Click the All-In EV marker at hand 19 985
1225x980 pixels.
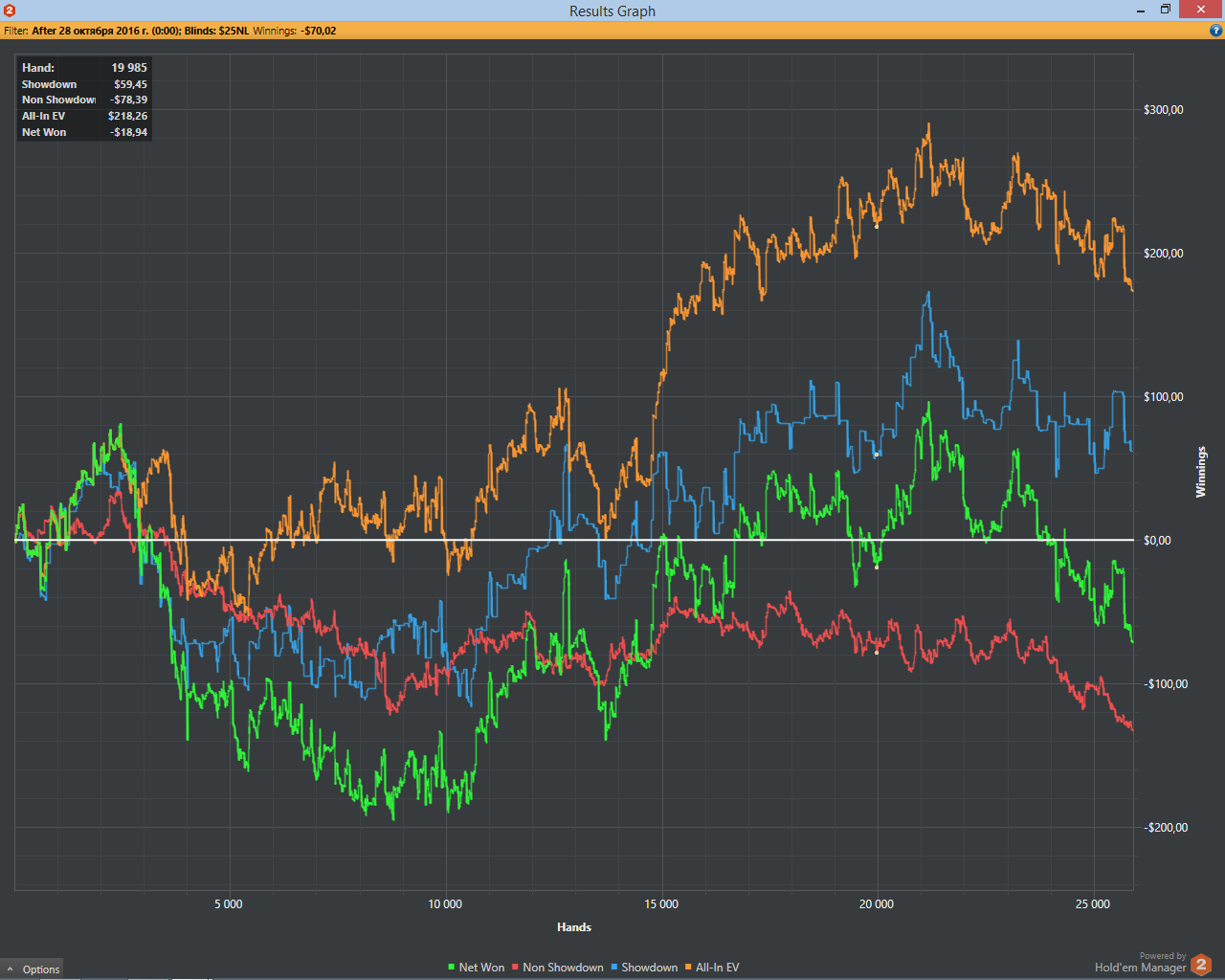pyautogui.click(x=877, y=227)
